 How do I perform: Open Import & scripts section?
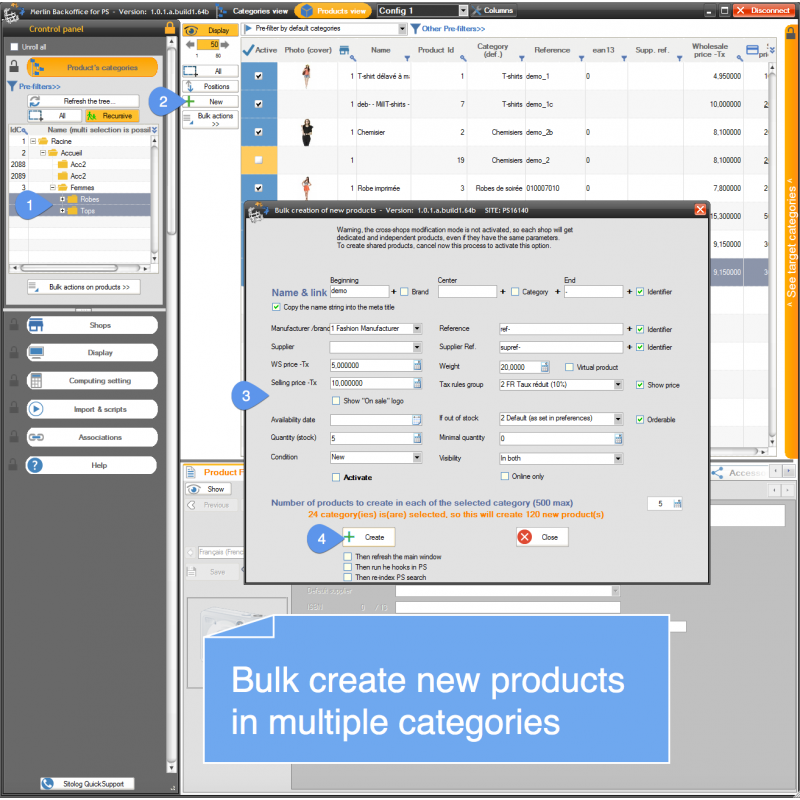click(x=91, y=409)
